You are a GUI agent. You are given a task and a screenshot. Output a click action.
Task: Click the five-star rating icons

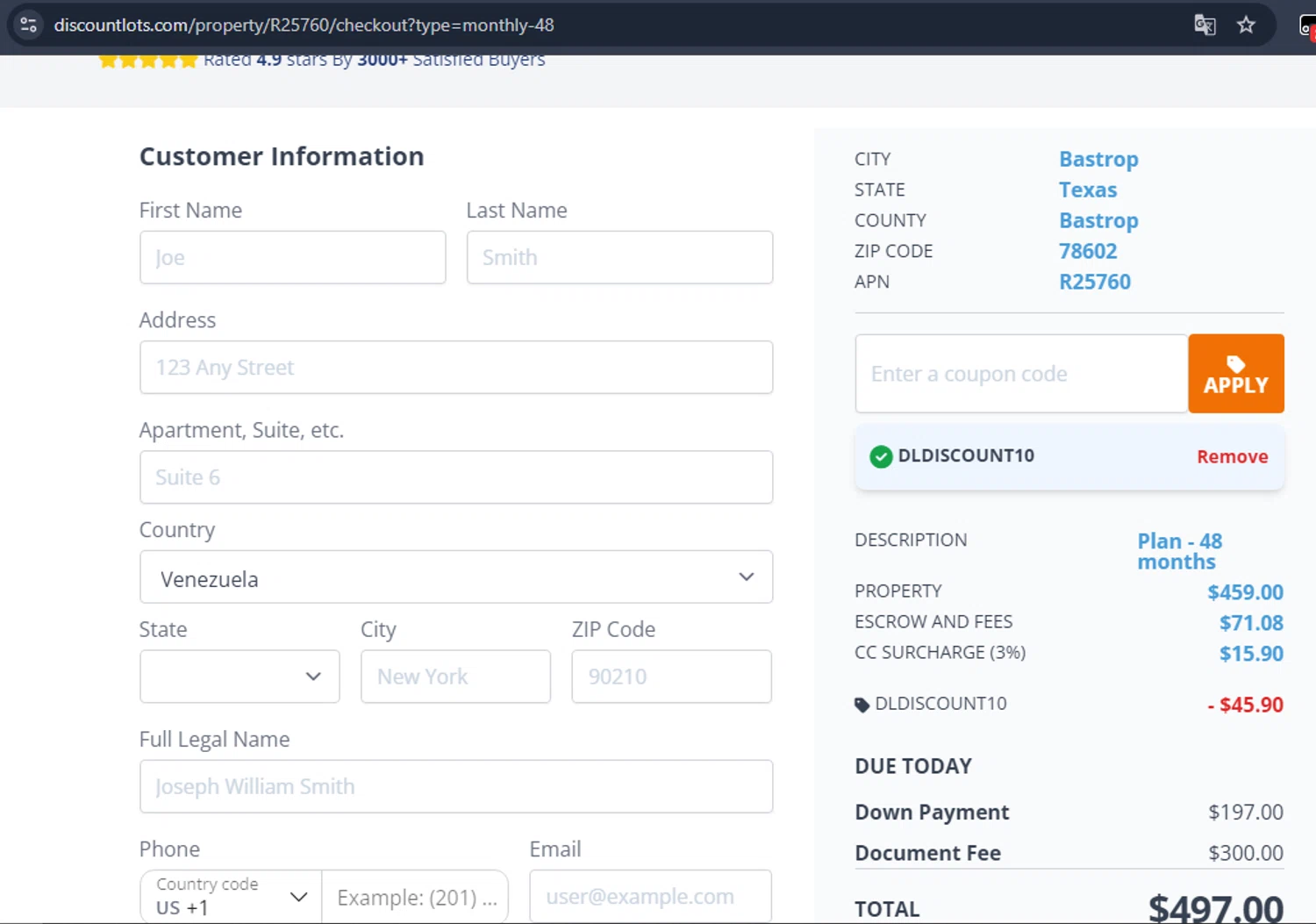coord(147,61)
